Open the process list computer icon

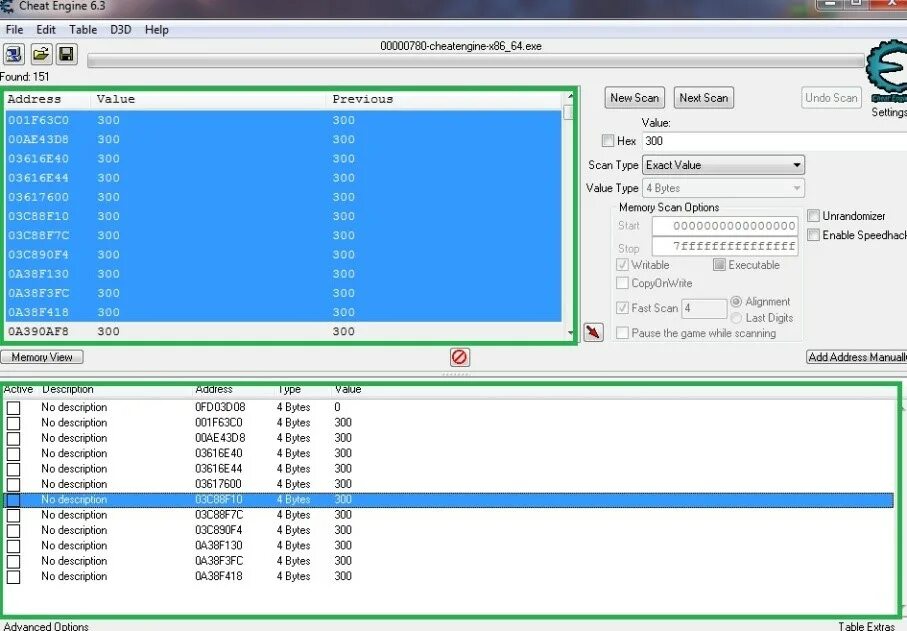tap(13, 54)
